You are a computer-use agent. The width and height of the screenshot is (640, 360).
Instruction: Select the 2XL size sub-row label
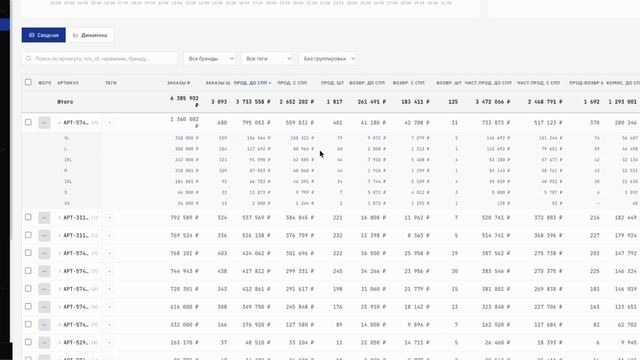click(67, 160)
